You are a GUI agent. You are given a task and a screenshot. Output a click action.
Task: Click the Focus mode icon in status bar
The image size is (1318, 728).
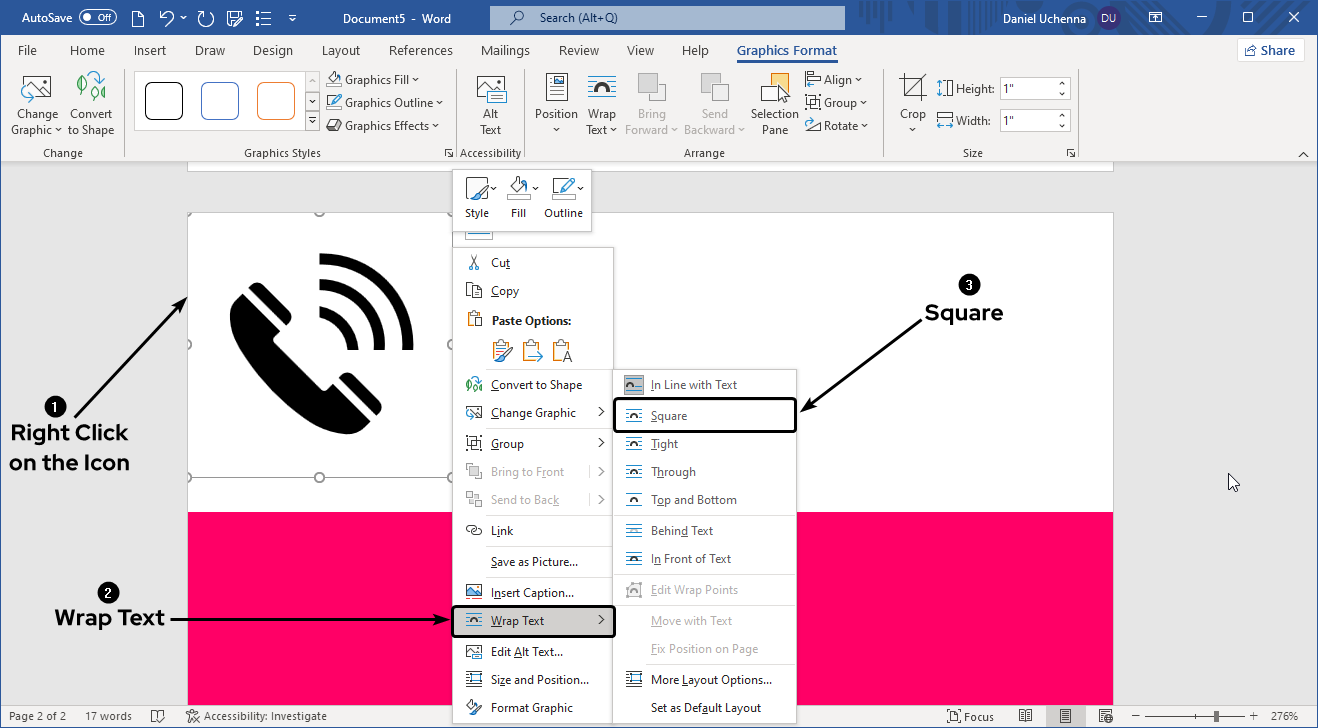click(970, 716)
